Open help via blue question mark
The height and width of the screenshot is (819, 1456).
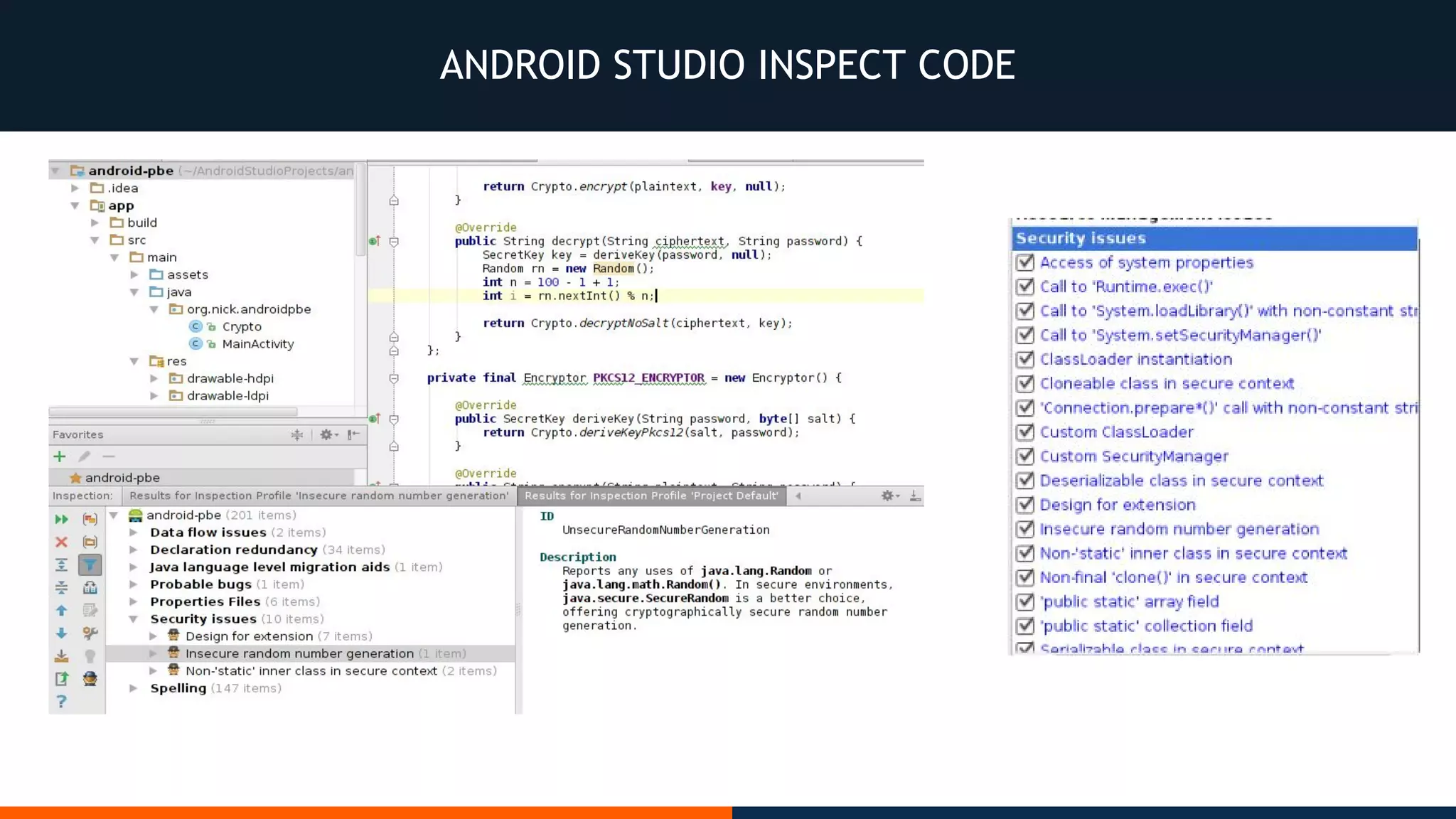(x=62, y=702)
